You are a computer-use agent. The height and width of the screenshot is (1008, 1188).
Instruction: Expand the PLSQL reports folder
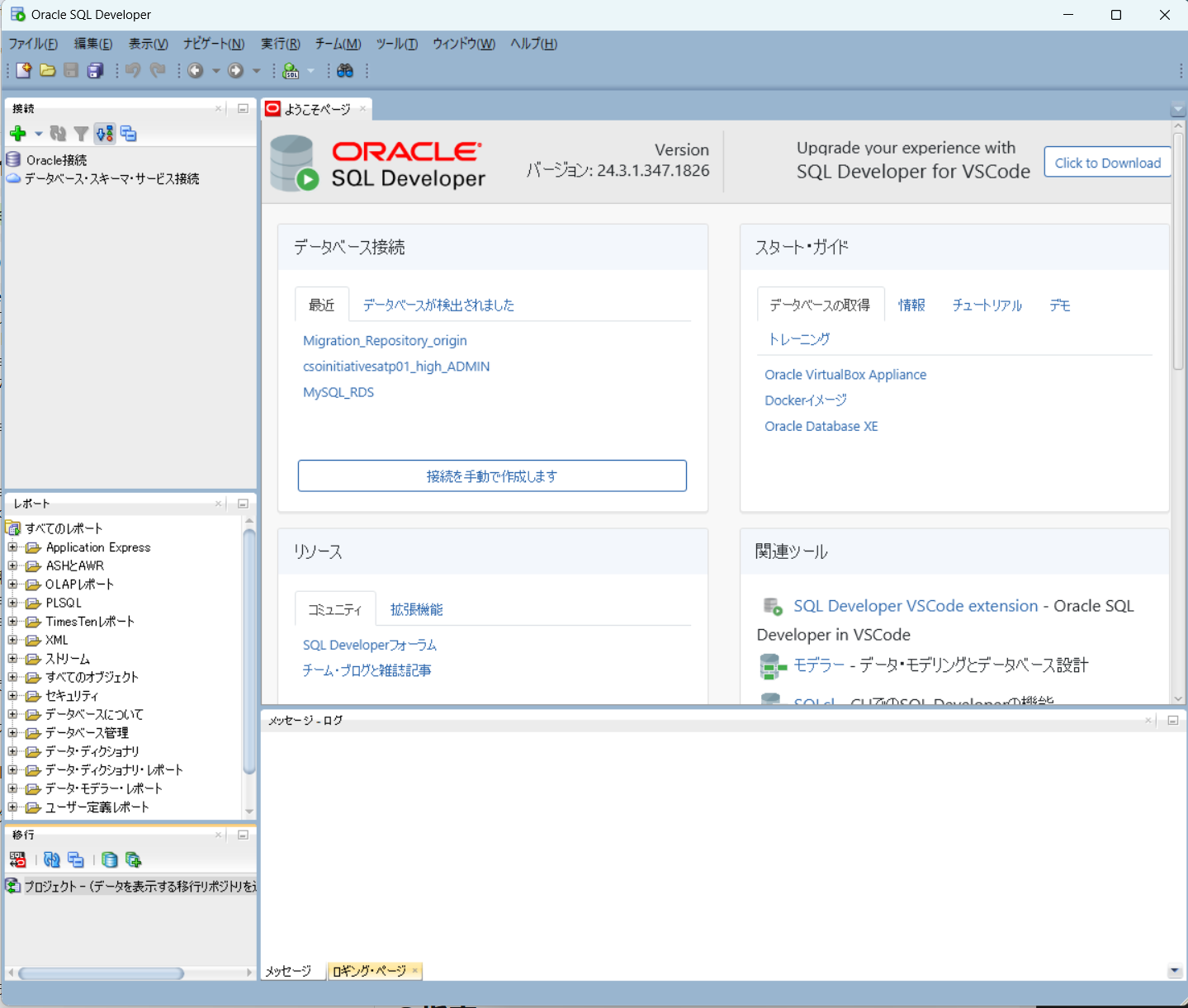click(12, 603)
